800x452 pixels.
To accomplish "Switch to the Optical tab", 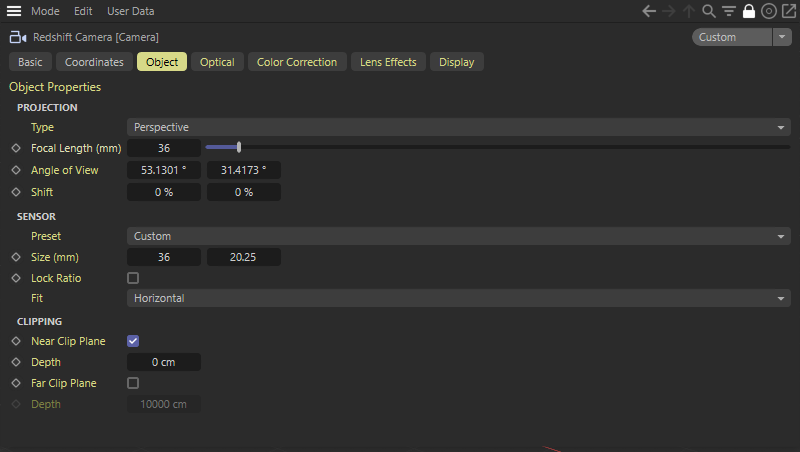I will [x=217, y=62].
